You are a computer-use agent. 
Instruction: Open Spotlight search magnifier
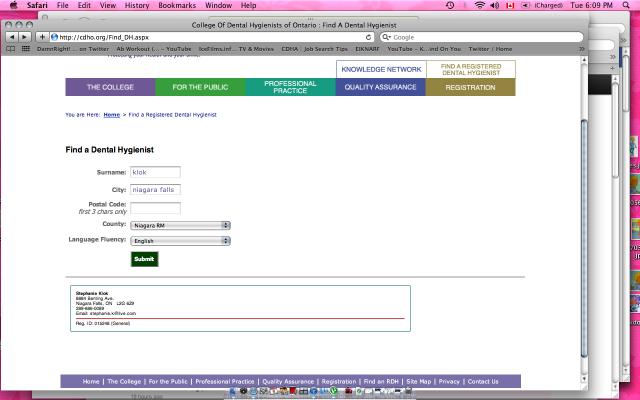point(626,5)
